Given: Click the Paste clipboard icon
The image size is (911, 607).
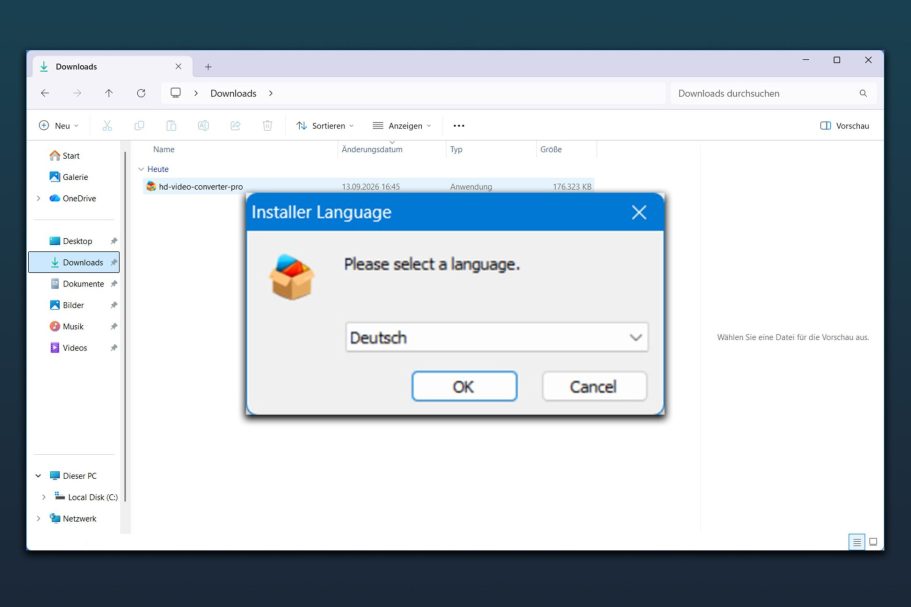Looking at the screenshot, I should [171, 125].
